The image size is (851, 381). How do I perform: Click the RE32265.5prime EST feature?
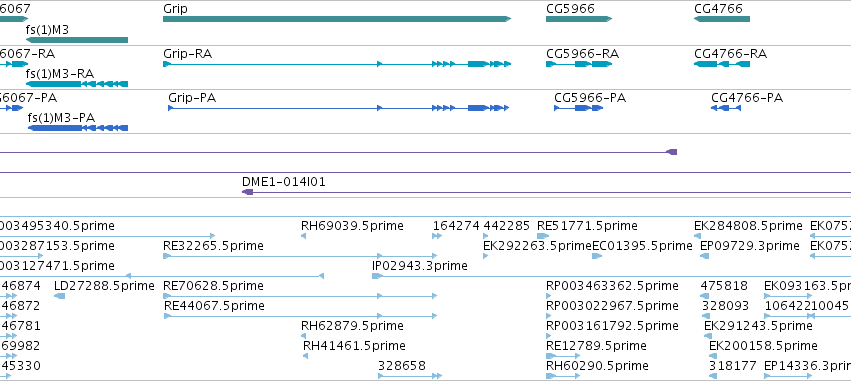pyautogui.click(x=300, y=256)
